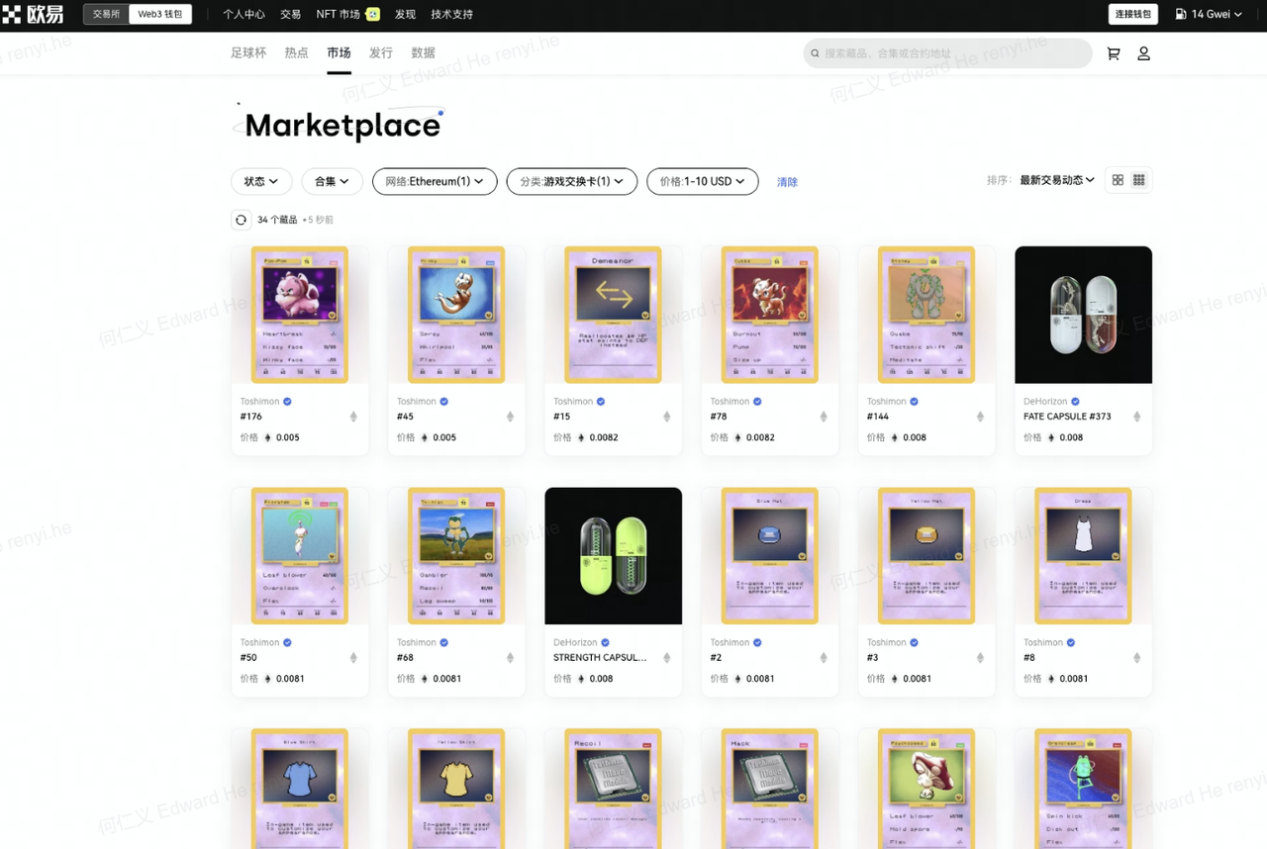
Task: Click the Ethereum icon on card #50
Action: 353,658
